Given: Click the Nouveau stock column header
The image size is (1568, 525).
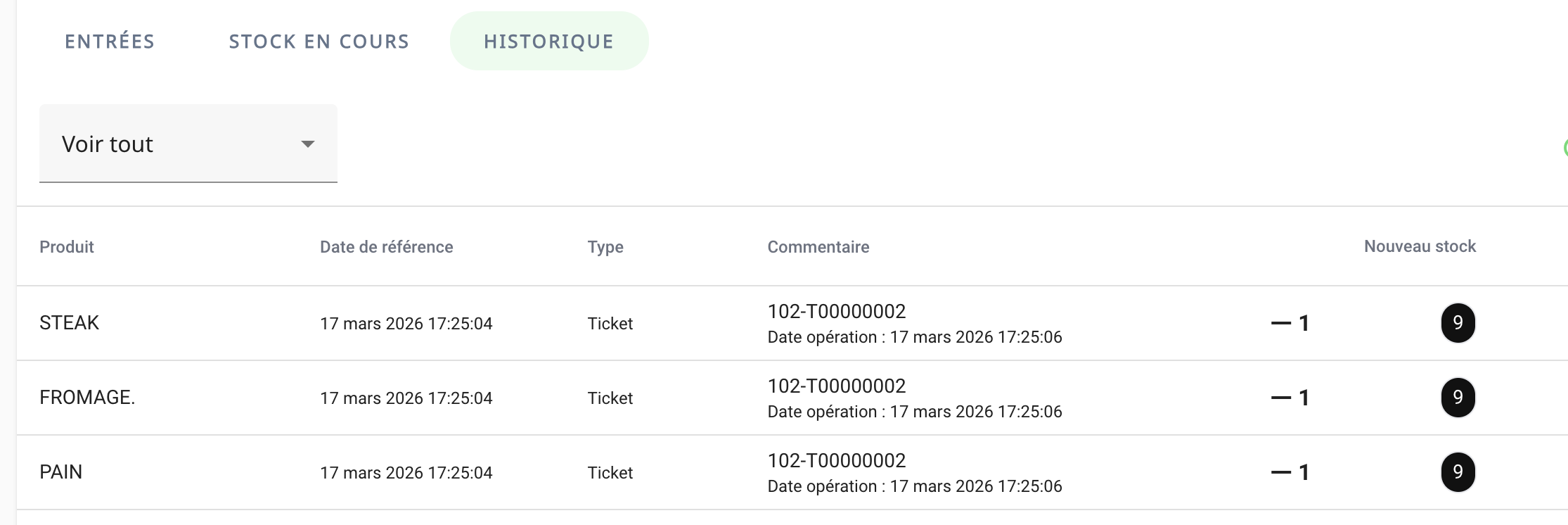Looking at the screenshot, I should point(1420,246).
